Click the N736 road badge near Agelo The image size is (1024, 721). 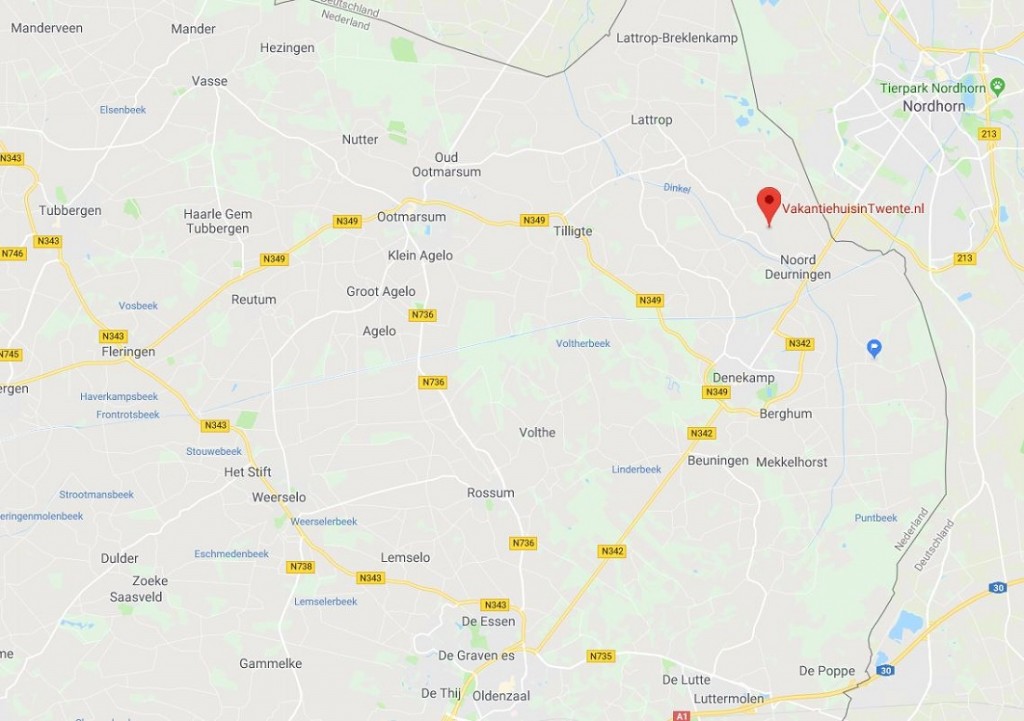click(422, 315)
